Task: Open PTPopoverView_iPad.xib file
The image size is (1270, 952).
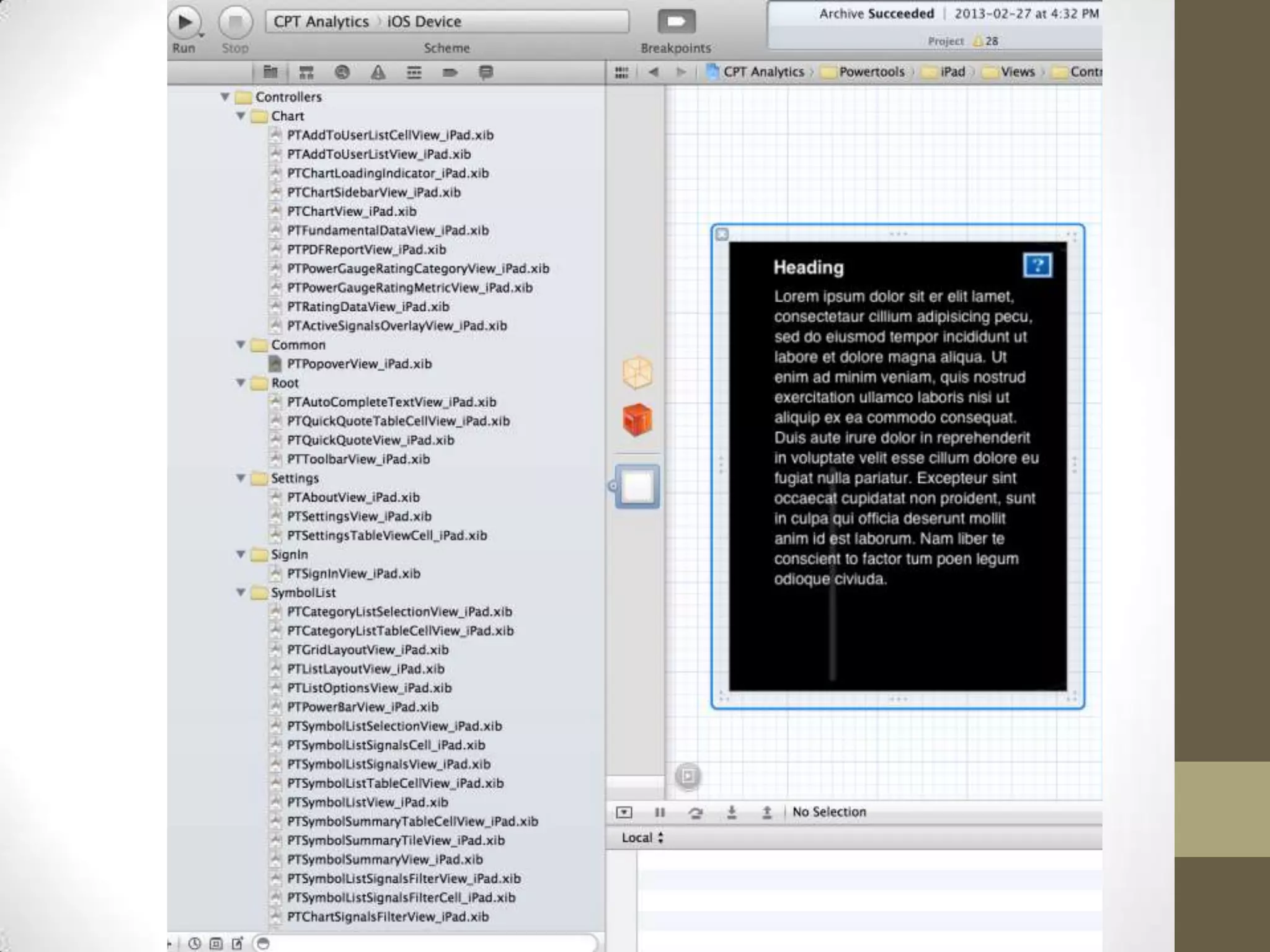Action: (359, 364)
